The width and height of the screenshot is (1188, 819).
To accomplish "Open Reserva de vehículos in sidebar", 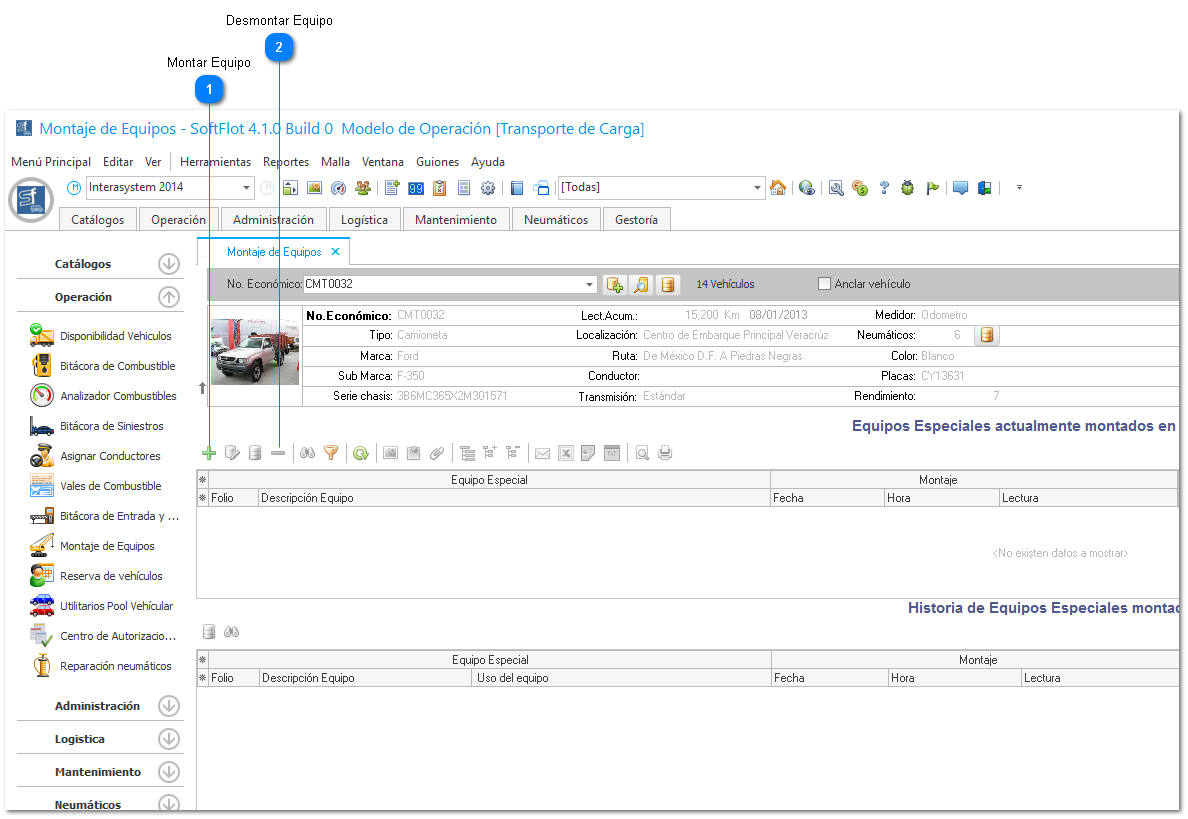I will (110, 576).
